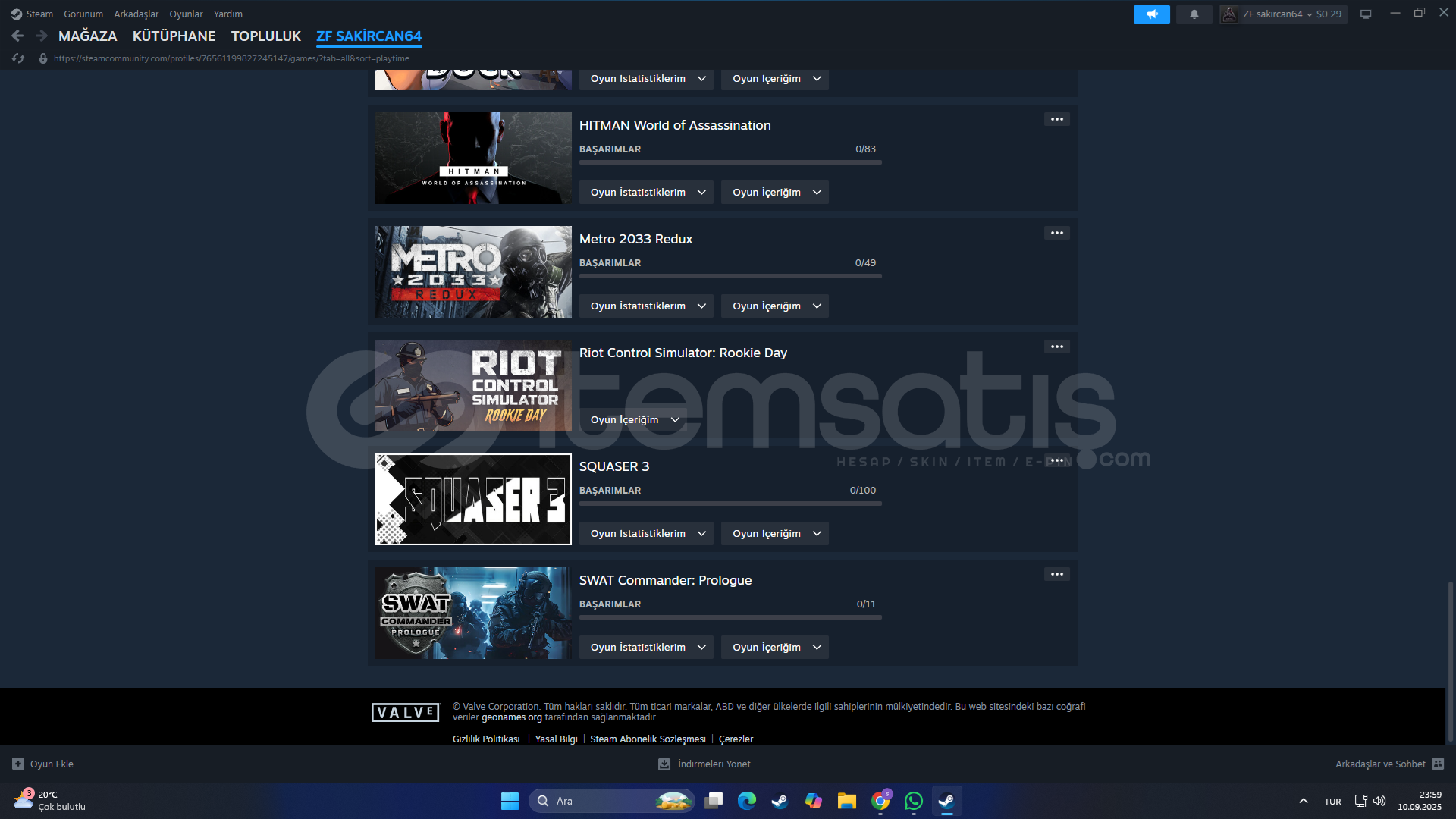This screenshot has height=819, width=1456.
Task: Switch to Big Picture mode icon
Action: pos(1365,14)
